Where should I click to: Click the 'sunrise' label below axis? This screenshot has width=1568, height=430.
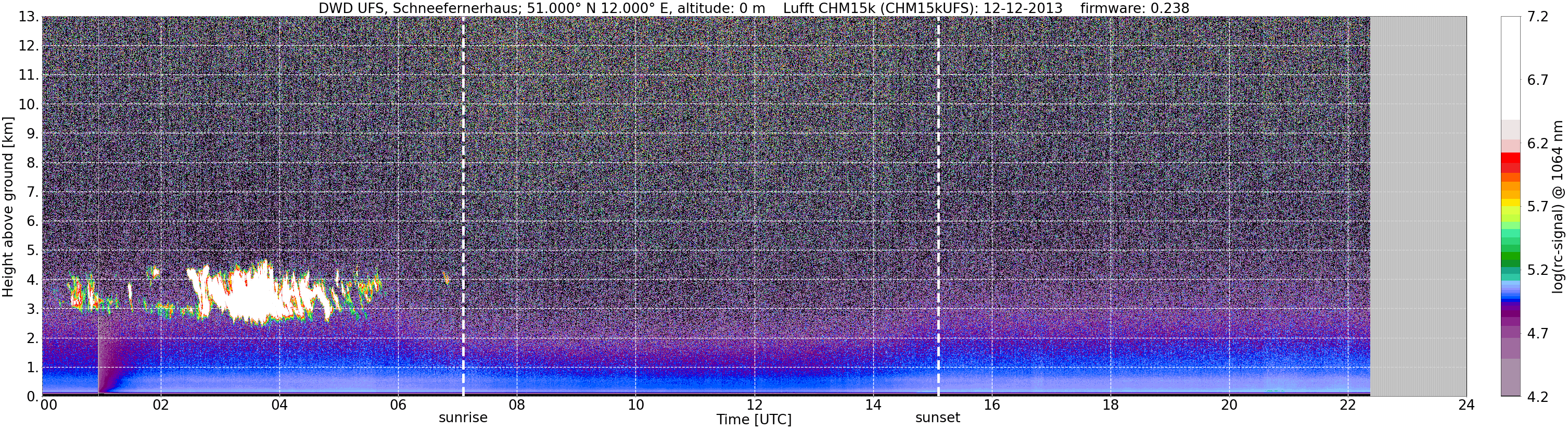coord(463,418)
